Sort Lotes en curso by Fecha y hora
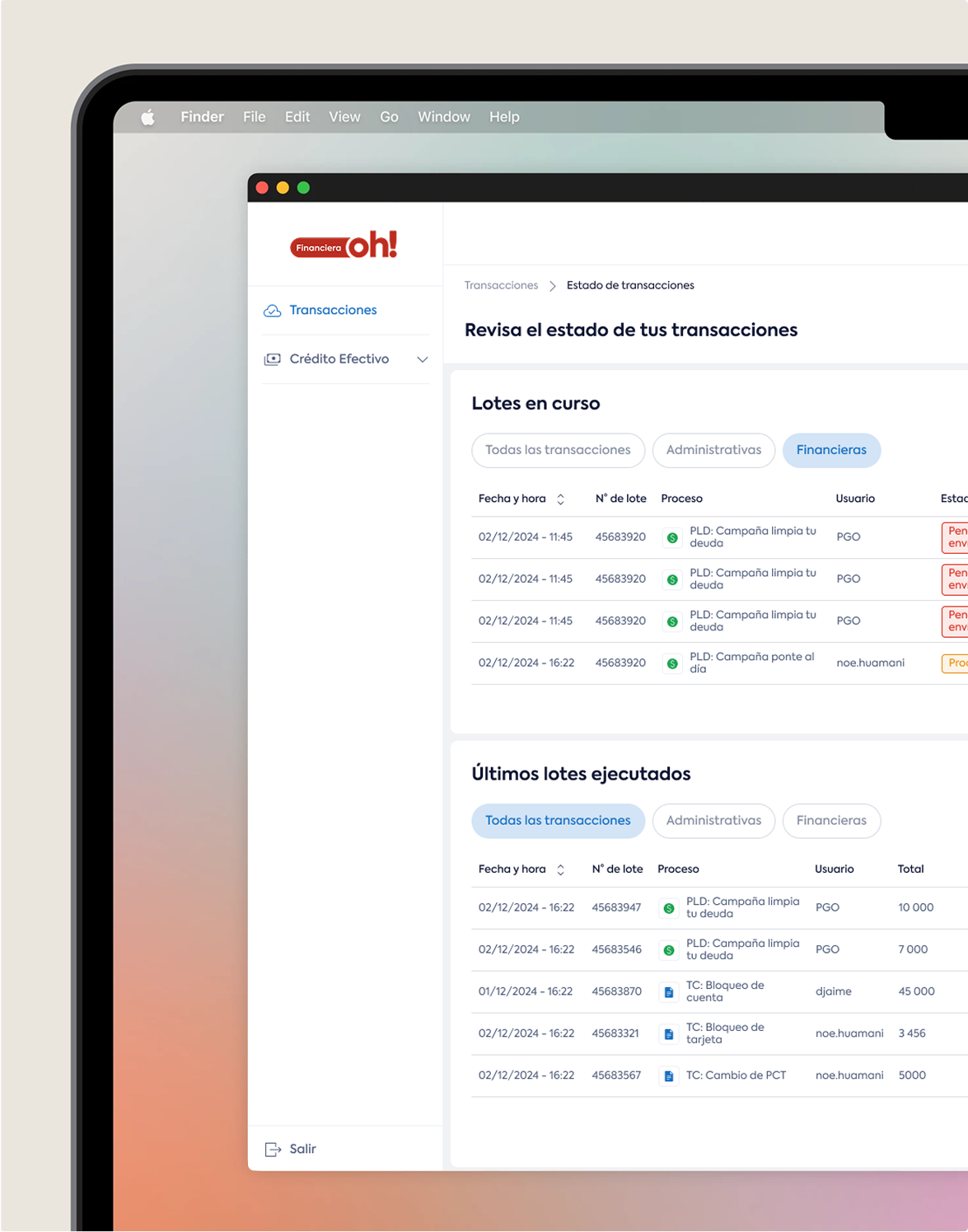The width and height of the screenshot is (968, 1232). [560, 499]
